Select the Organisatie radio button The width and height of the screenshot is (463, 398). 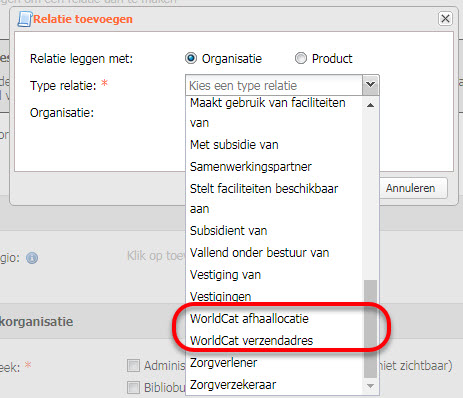coord(191,58)
